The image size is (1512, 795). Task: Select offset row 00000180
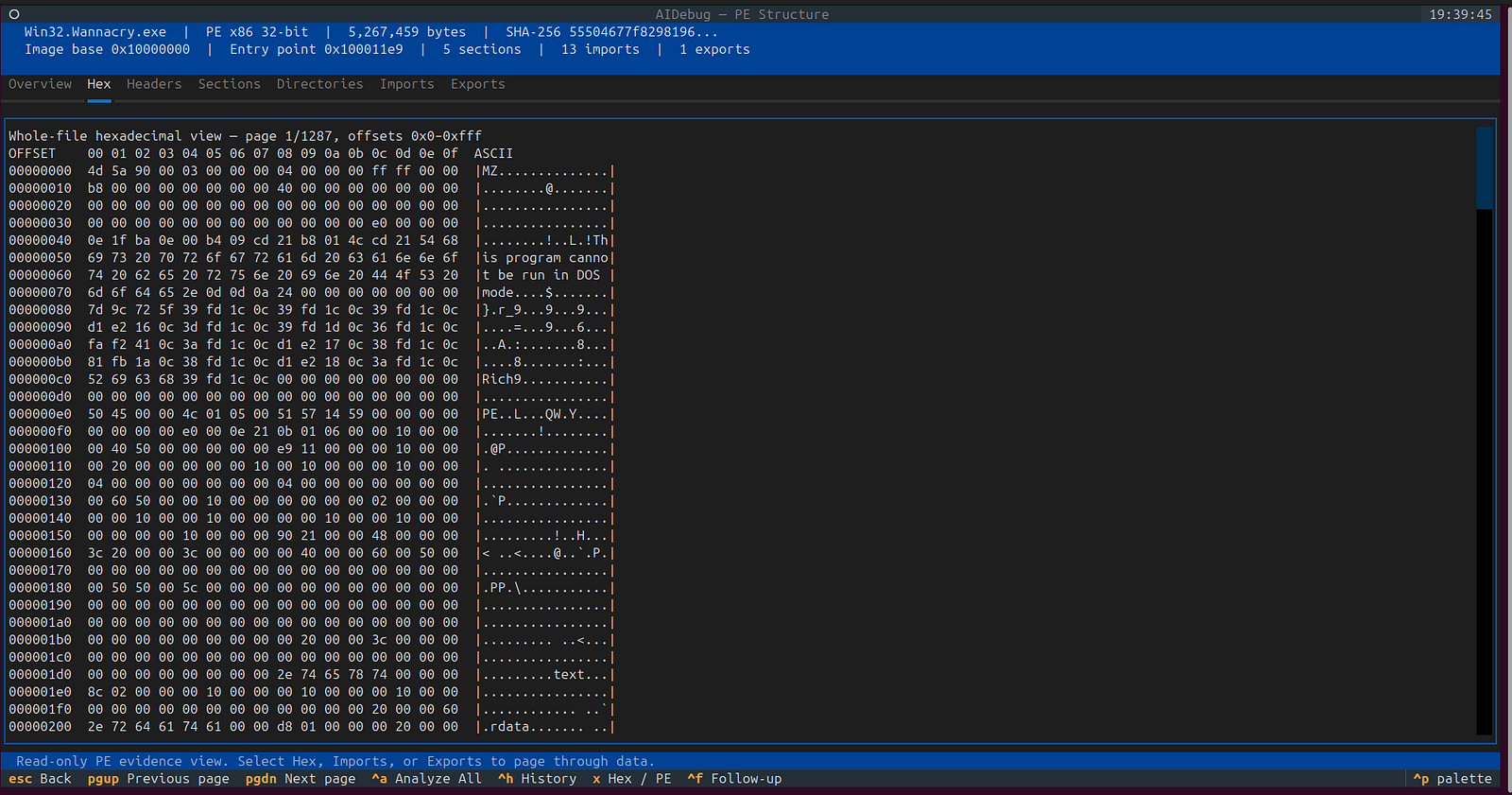pyautogui.click(x=312, y=587)
